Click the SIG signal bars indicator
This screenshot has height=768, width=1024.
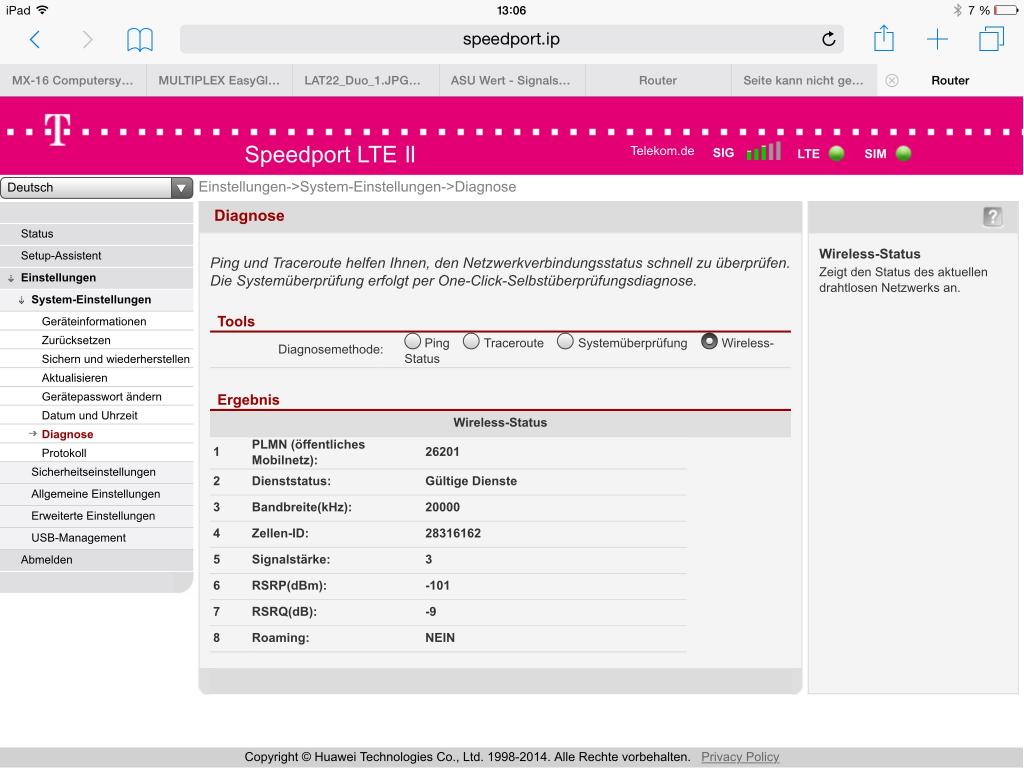(763, 152)
